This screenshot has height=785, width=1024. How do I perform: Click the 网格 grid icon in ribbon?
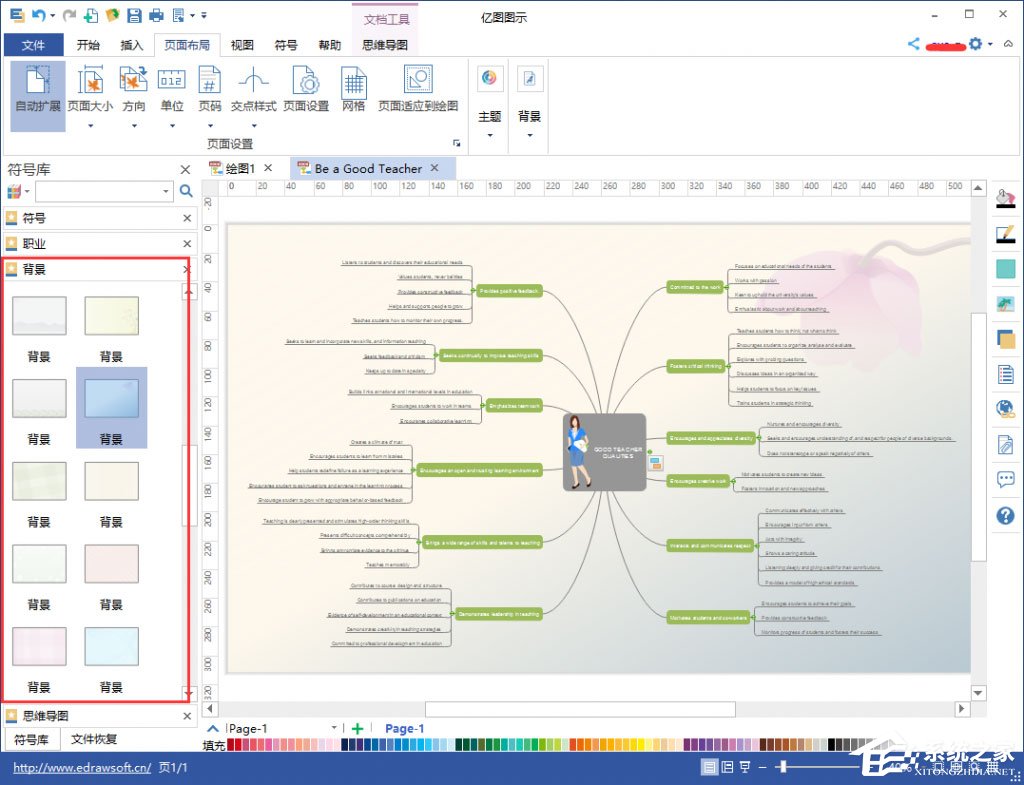coord(354,88)
